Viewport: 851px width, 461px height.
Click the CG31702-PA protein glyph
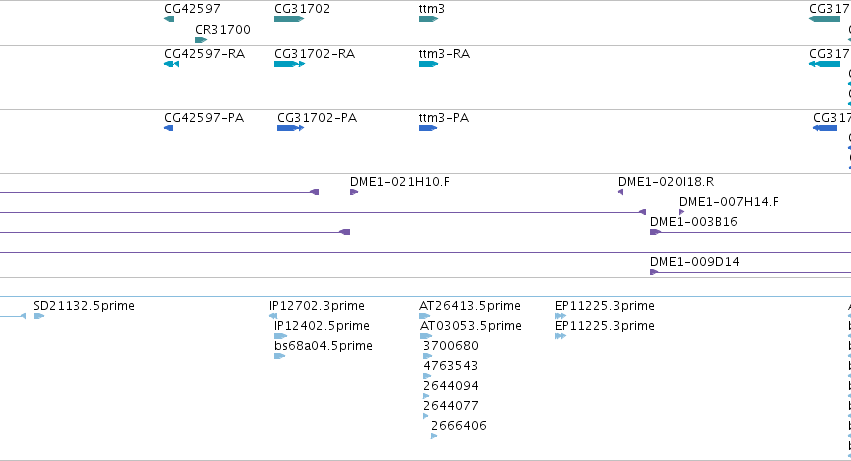point(290,128)
